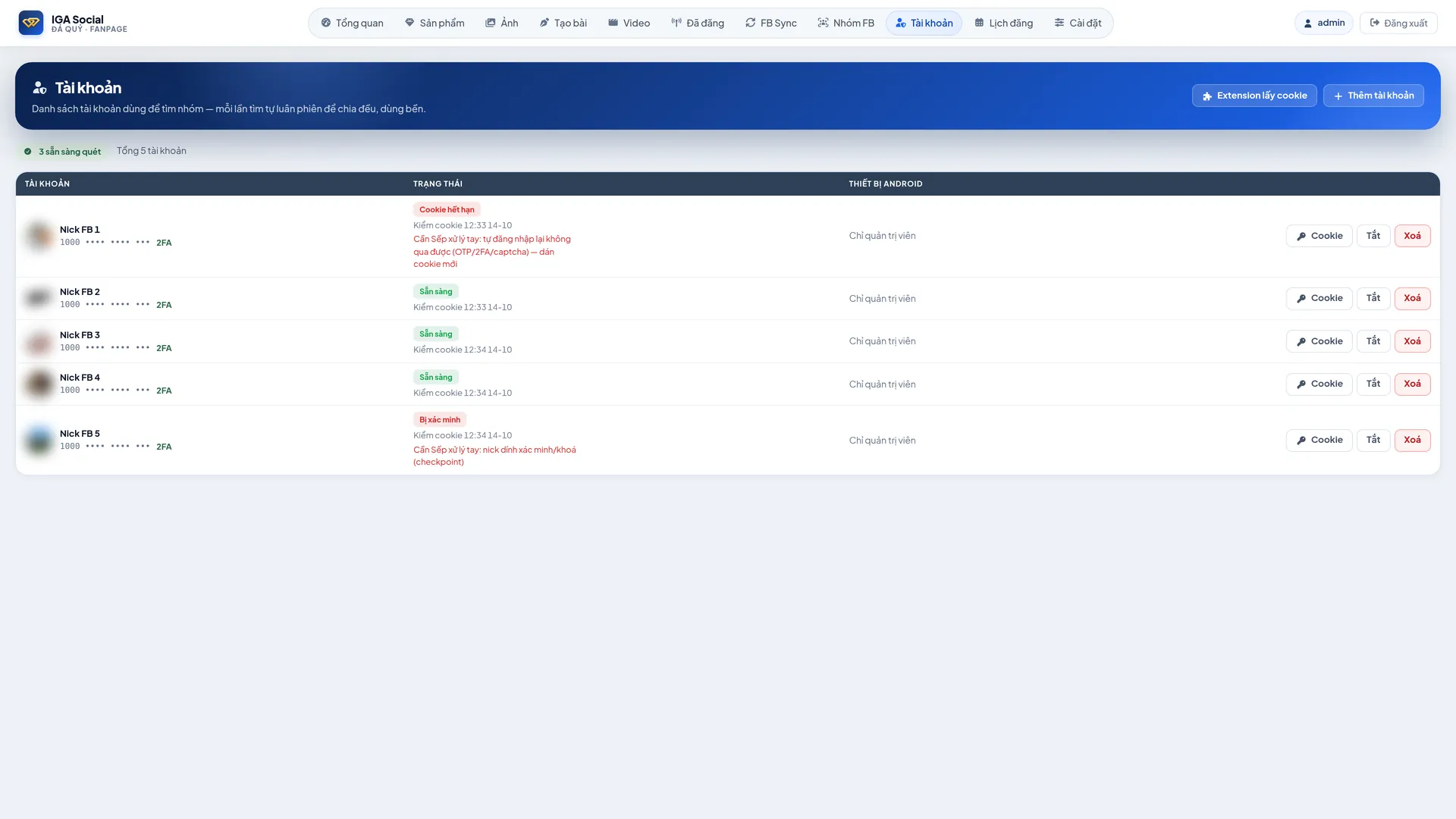Open the Tạo bài tab
Viewport: 1456px width, 819px height.
[563, 23]
